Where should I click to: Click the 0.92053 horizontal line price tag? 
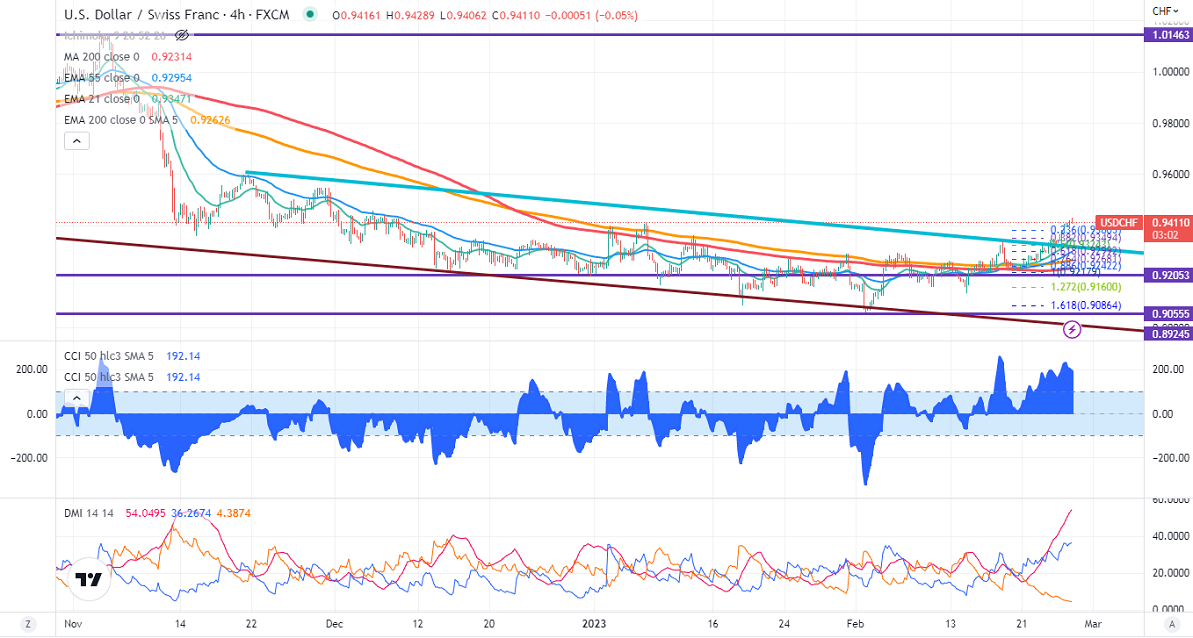click(x=1169, y=275)
